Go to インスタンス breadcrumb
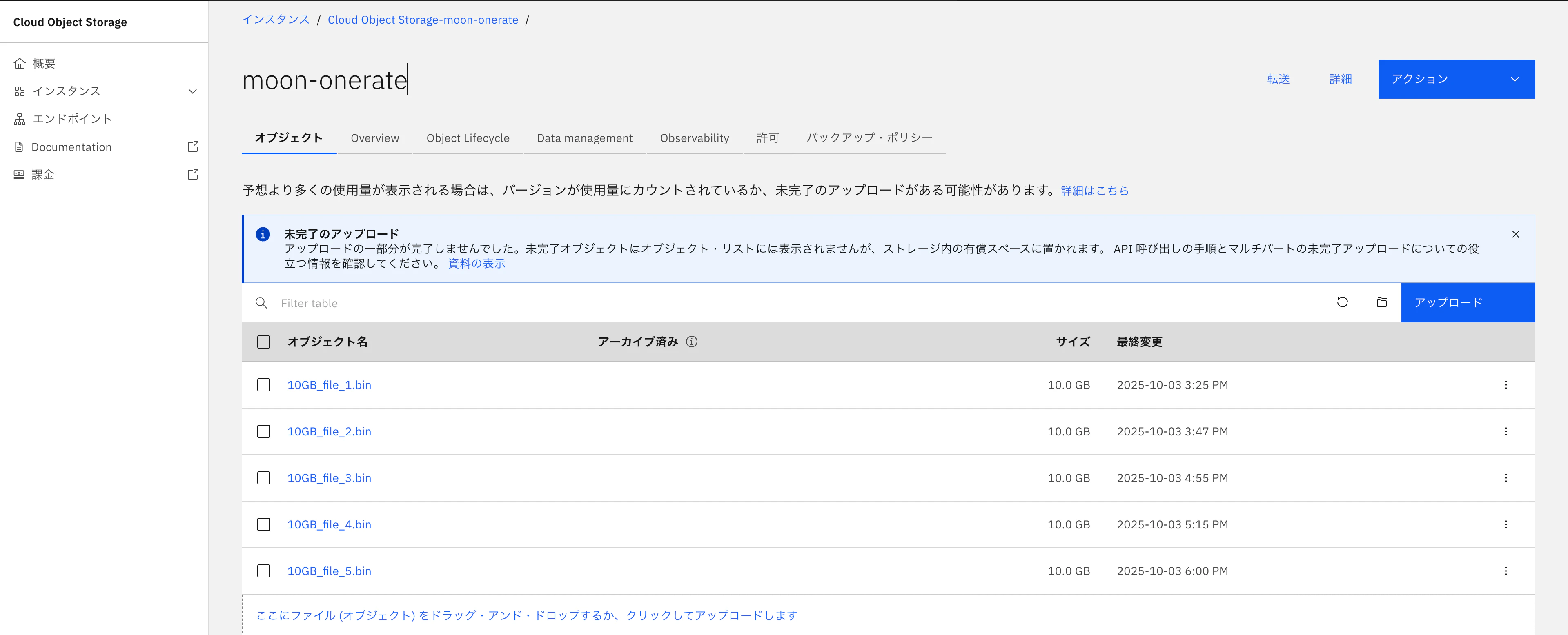 (x=276, y=20)
